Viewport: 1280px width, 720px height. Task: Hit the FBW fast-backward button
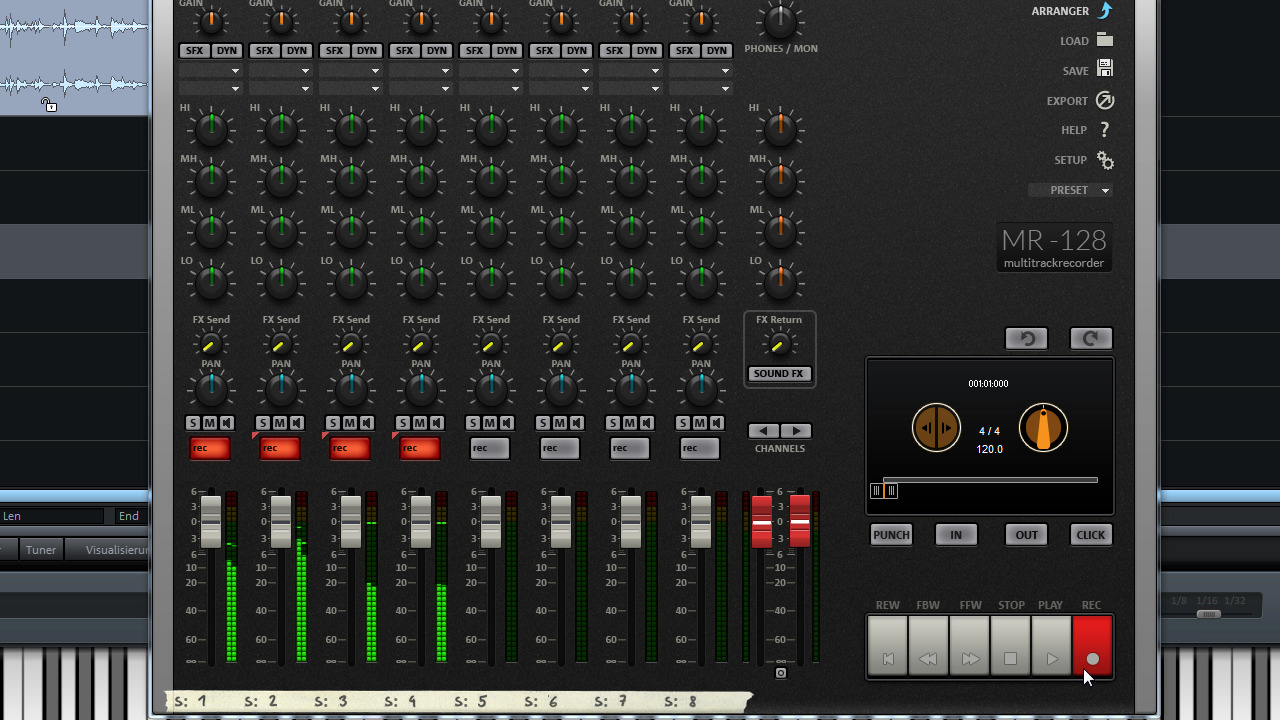pos(928,647)
